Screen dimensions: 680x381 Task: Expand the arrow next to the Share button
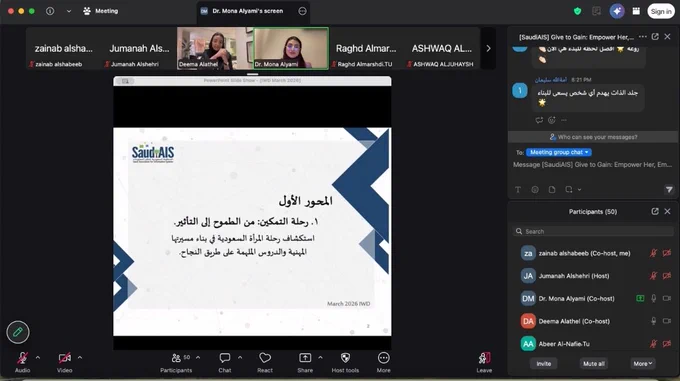coord(320,358)
